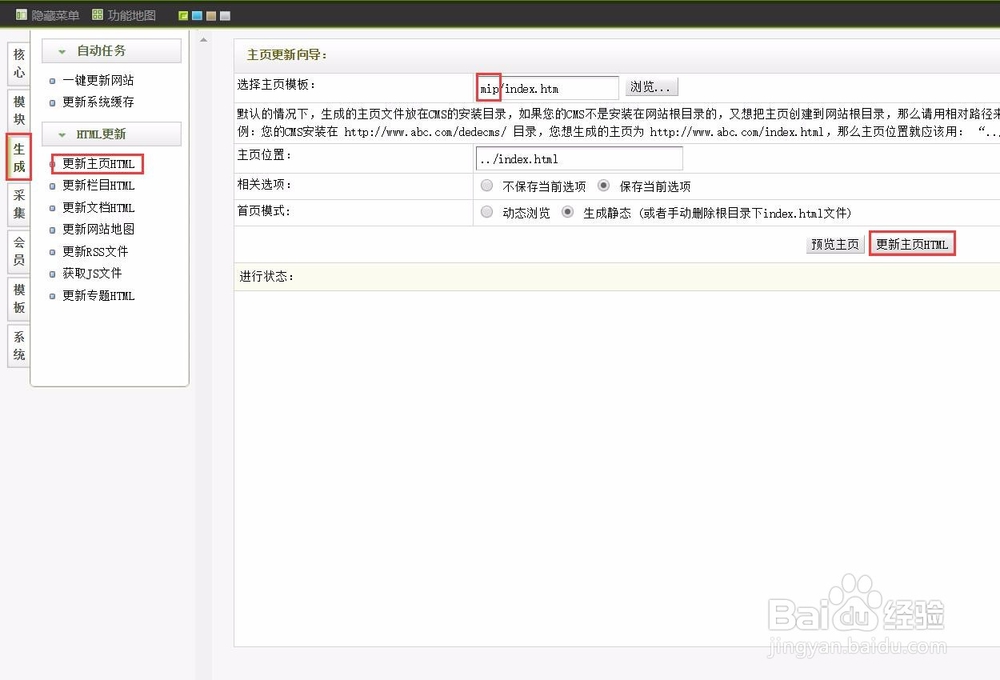The height and width of the screenshot is (680, 1000).
Task: Open the 会员 members section
Action: (x=17, y=255)
